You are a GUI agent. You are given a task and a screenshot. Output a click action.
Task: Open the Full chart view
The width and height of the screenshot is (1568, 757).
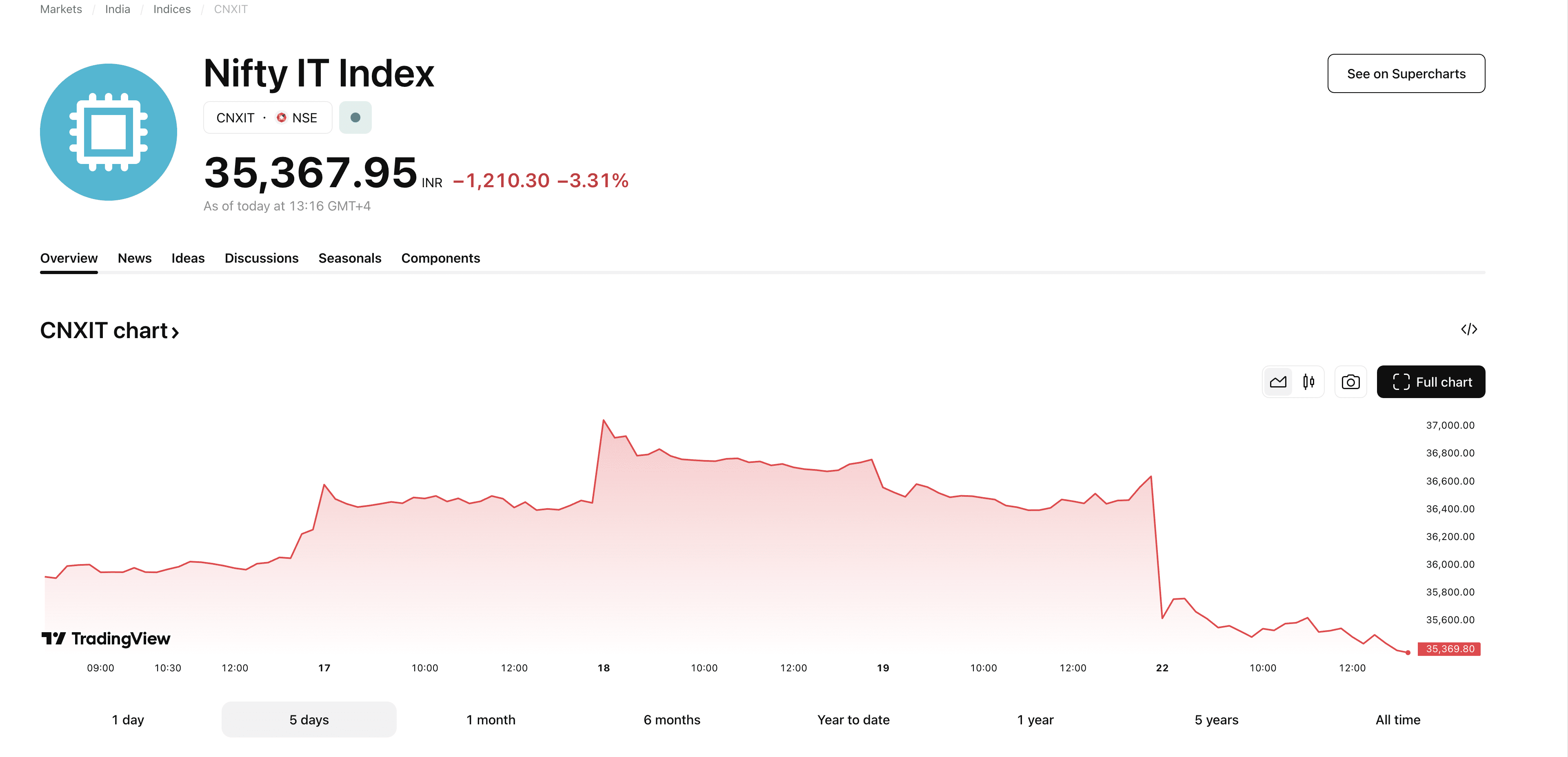tap(1430, 381)
